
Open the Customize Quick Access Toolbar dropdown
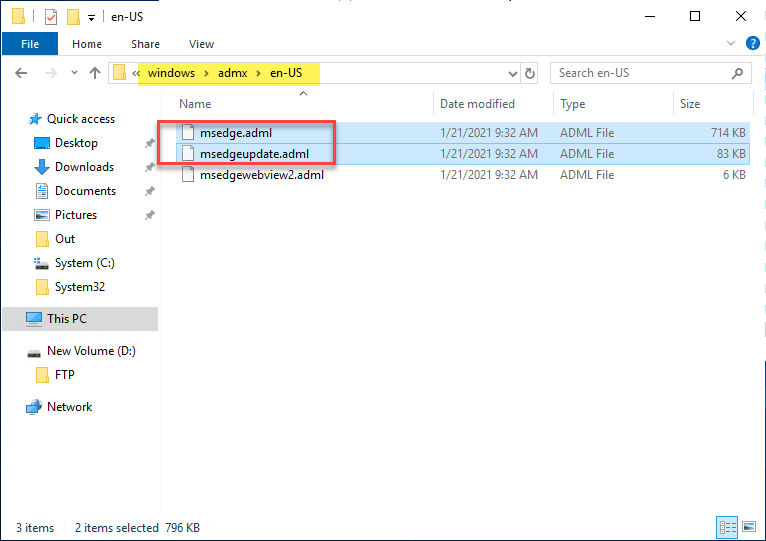click(x=91, y=18)
